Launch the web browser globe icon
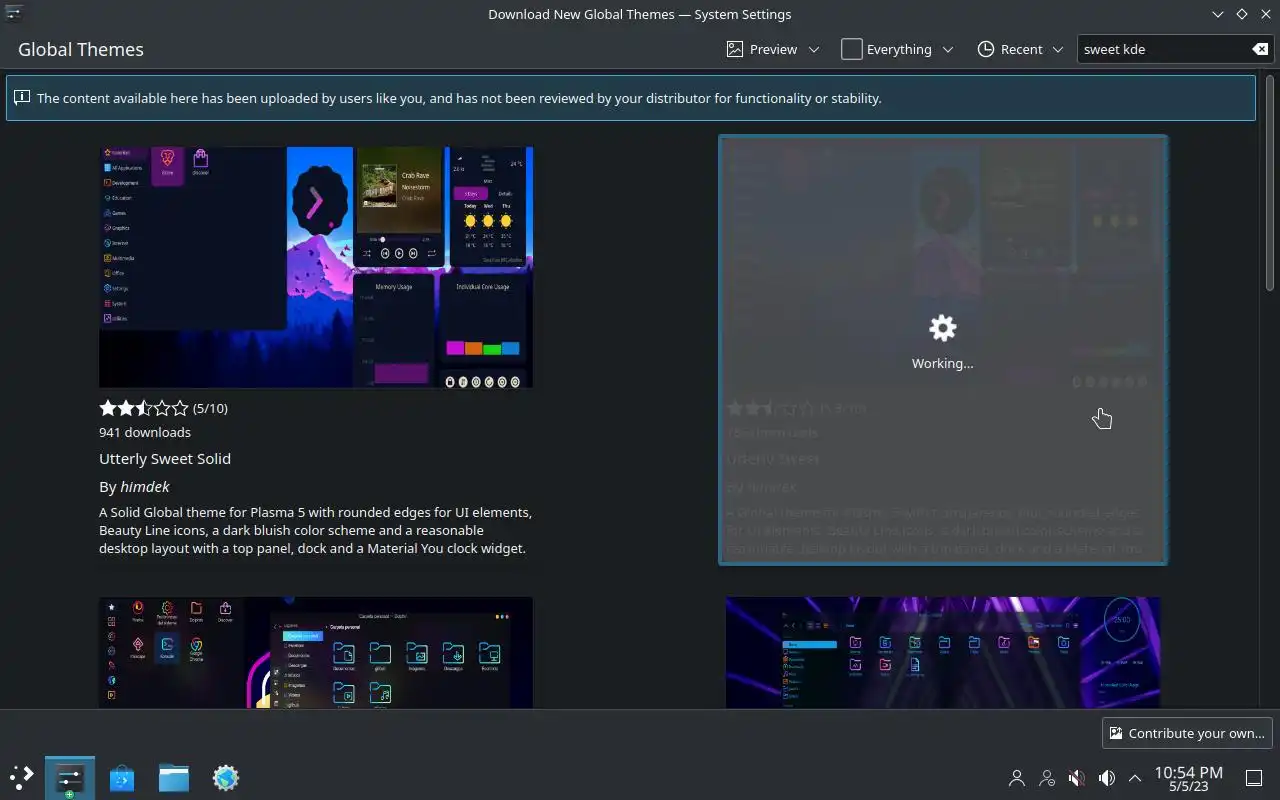The height and width of the screenshot is (800, 1280). click(x=226, y=777)
